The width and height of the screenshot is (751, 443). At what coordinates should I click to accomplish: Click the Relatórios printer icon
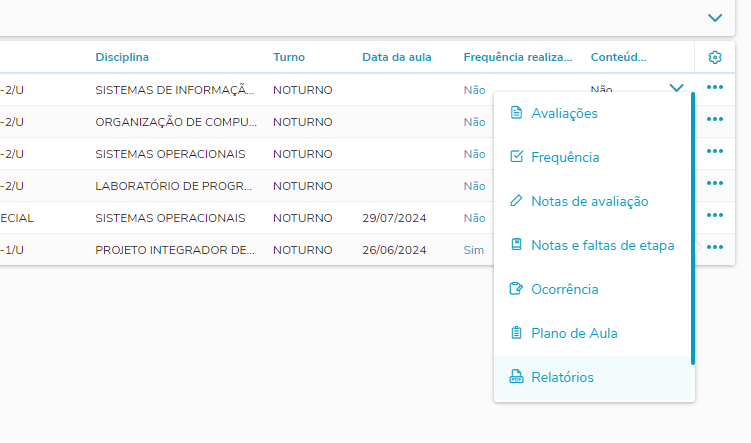point(516,377)
